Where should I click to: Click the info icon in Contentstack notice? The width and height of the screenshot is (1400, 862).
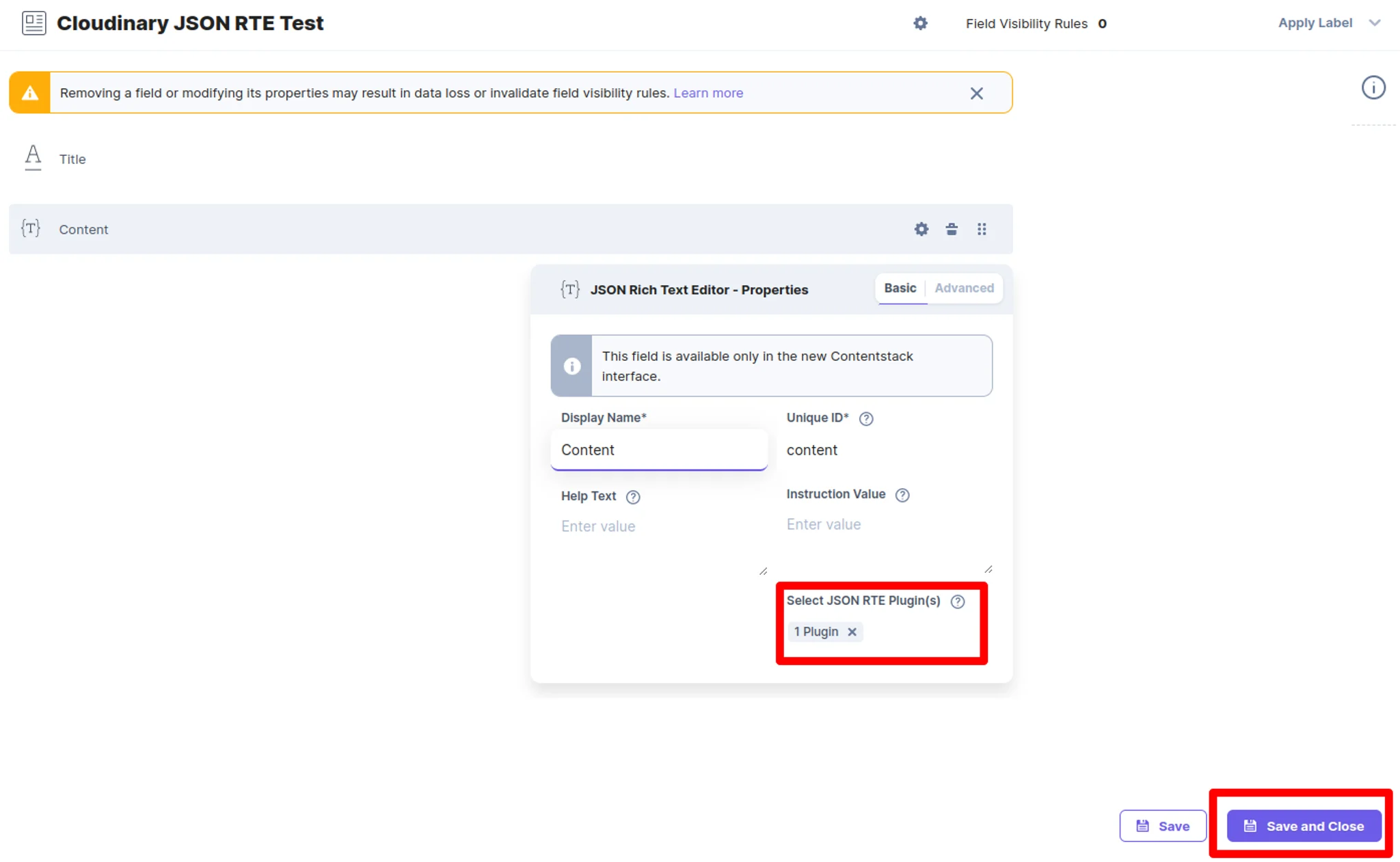pos(571,366)
